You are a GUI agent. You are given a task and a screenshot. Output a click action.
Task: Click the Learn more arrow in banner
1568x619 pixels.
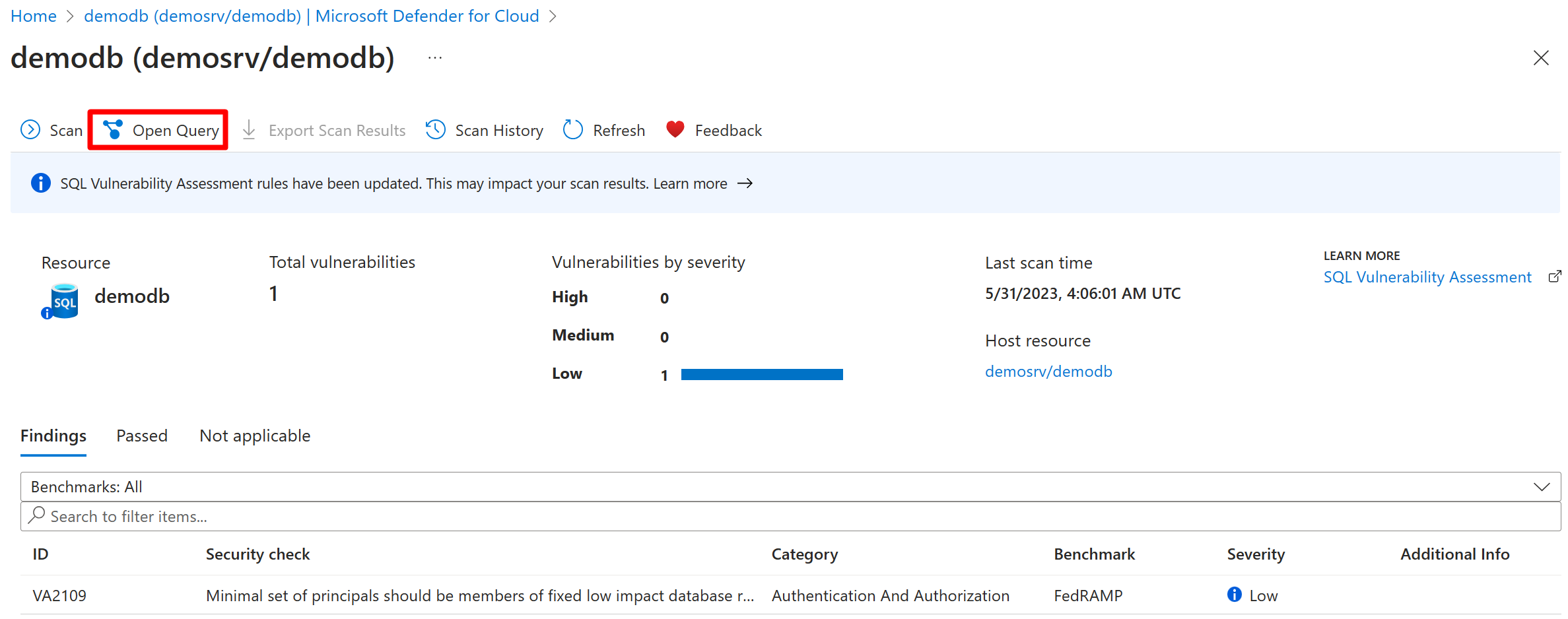click(745, 183)
